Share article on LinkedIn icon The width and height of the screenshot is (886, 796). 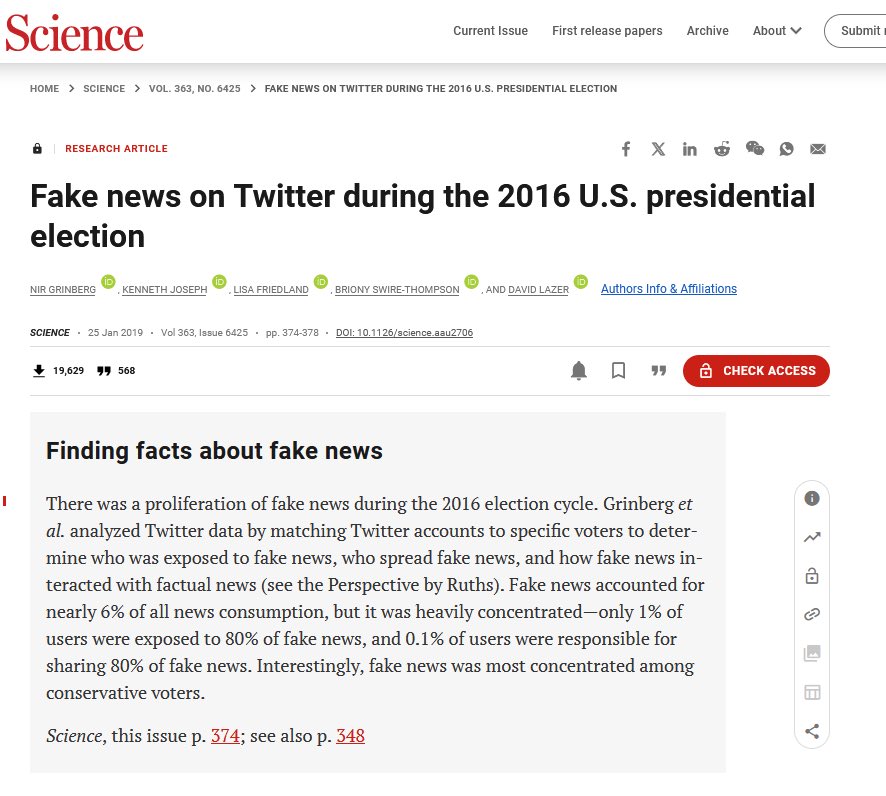(x=689, y=149)
